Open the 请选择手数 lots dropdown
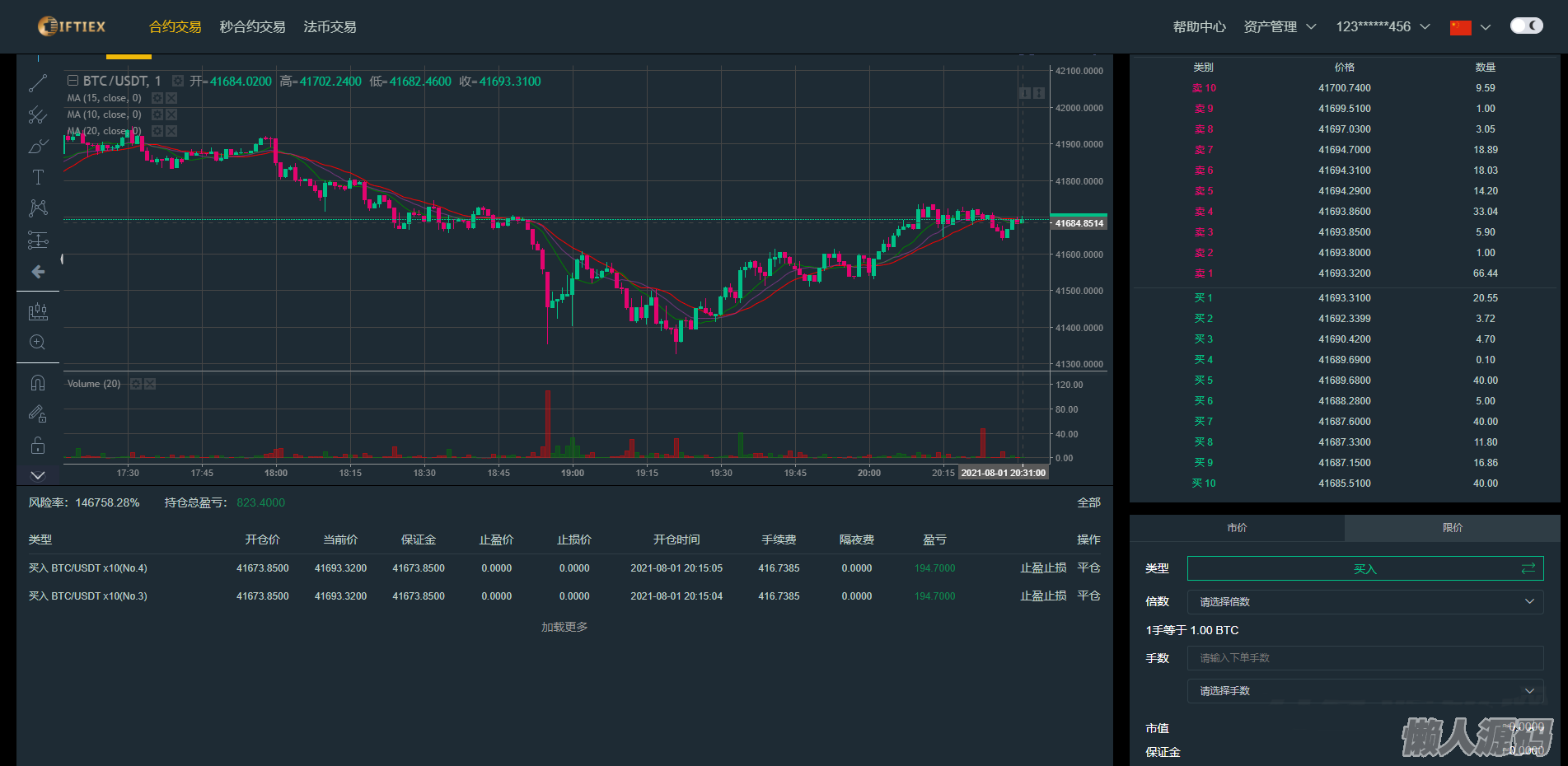The height and width of the screenshot is (766, 1568). tap(1364, 691)
